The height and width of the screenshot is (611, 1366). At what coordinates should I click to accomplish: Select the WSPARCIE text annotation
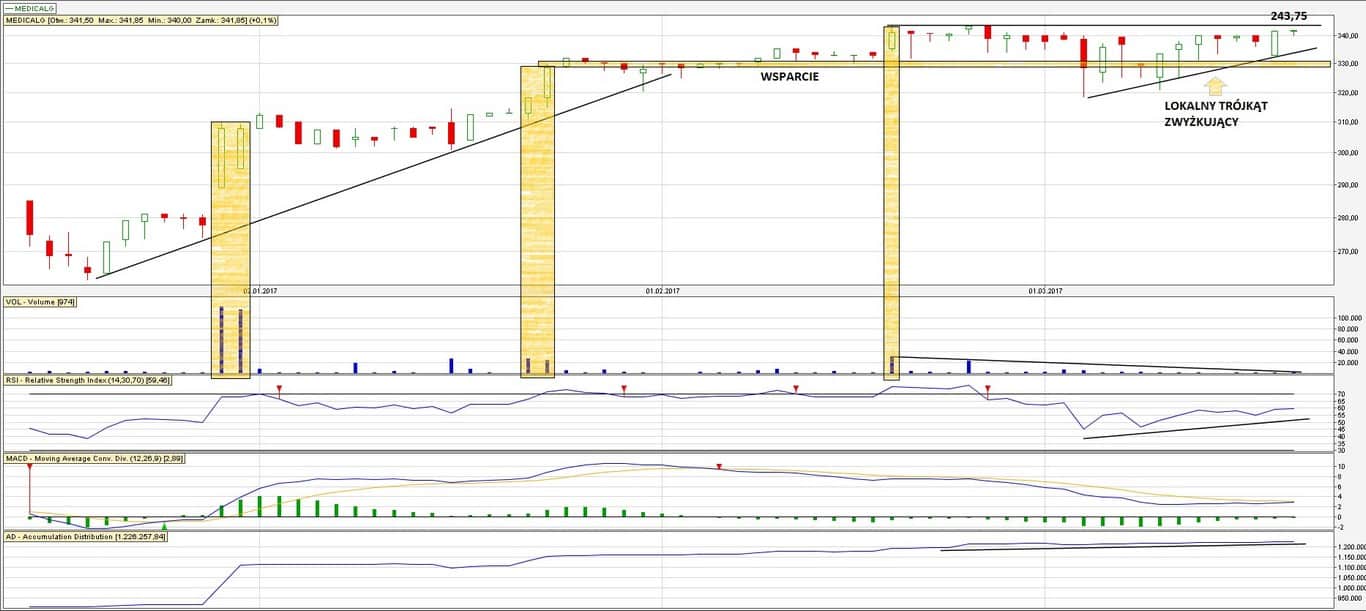tap(789, 76)
